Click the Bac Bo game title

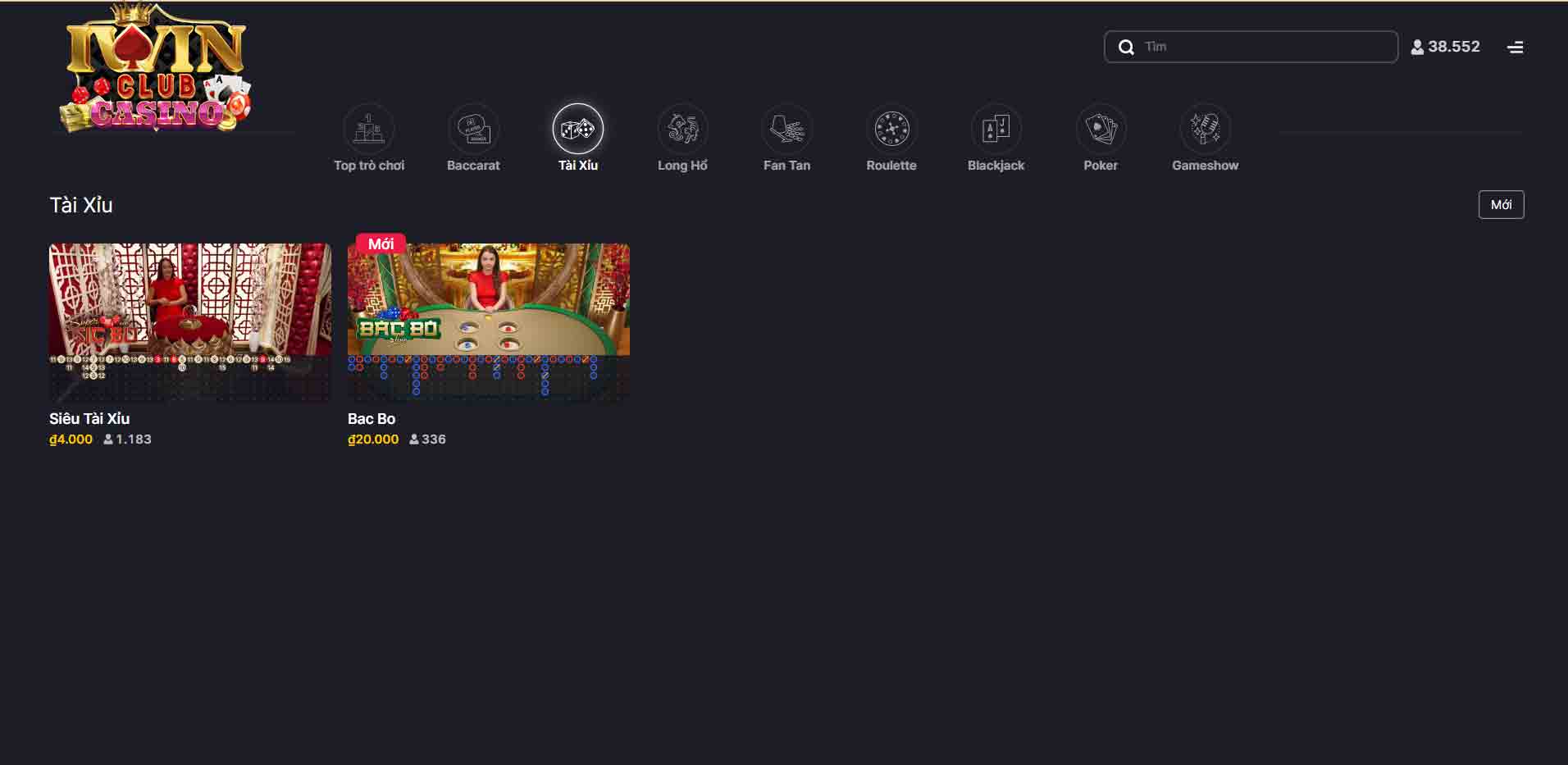[371, 419]
